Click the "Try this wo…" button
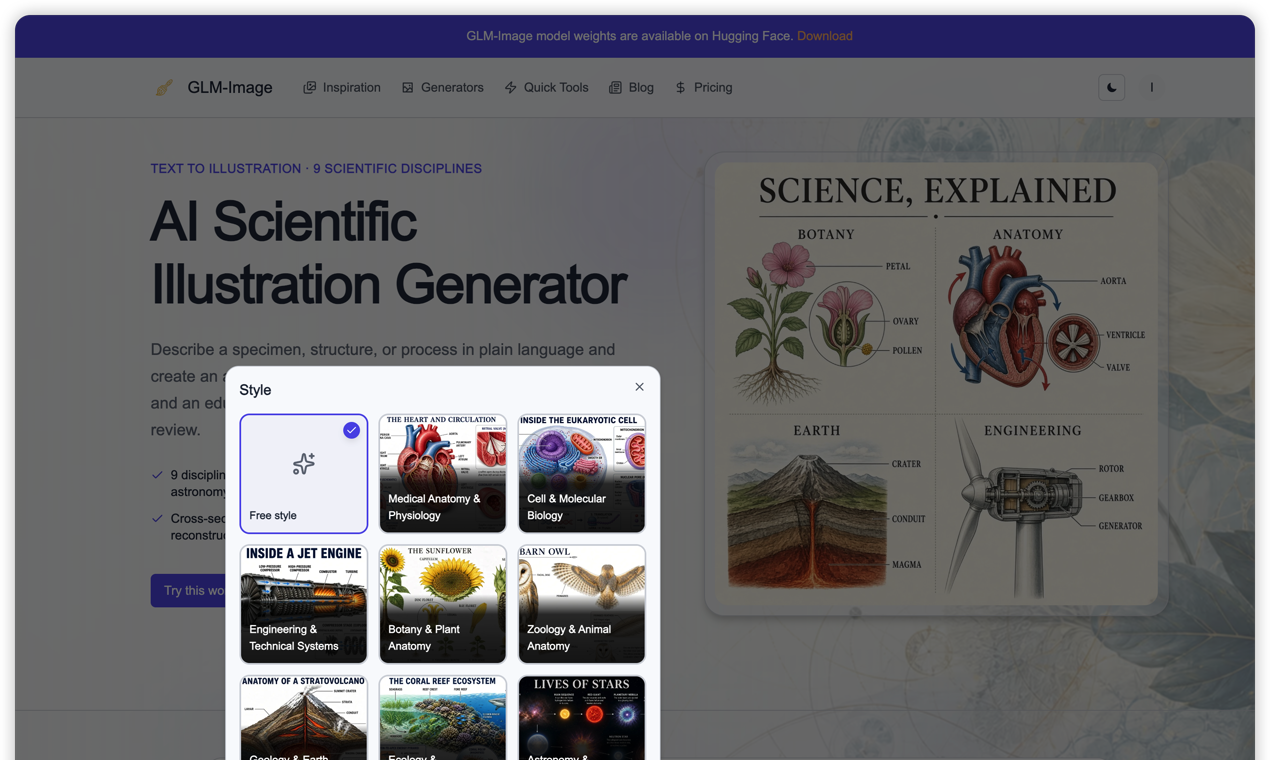 189,591
